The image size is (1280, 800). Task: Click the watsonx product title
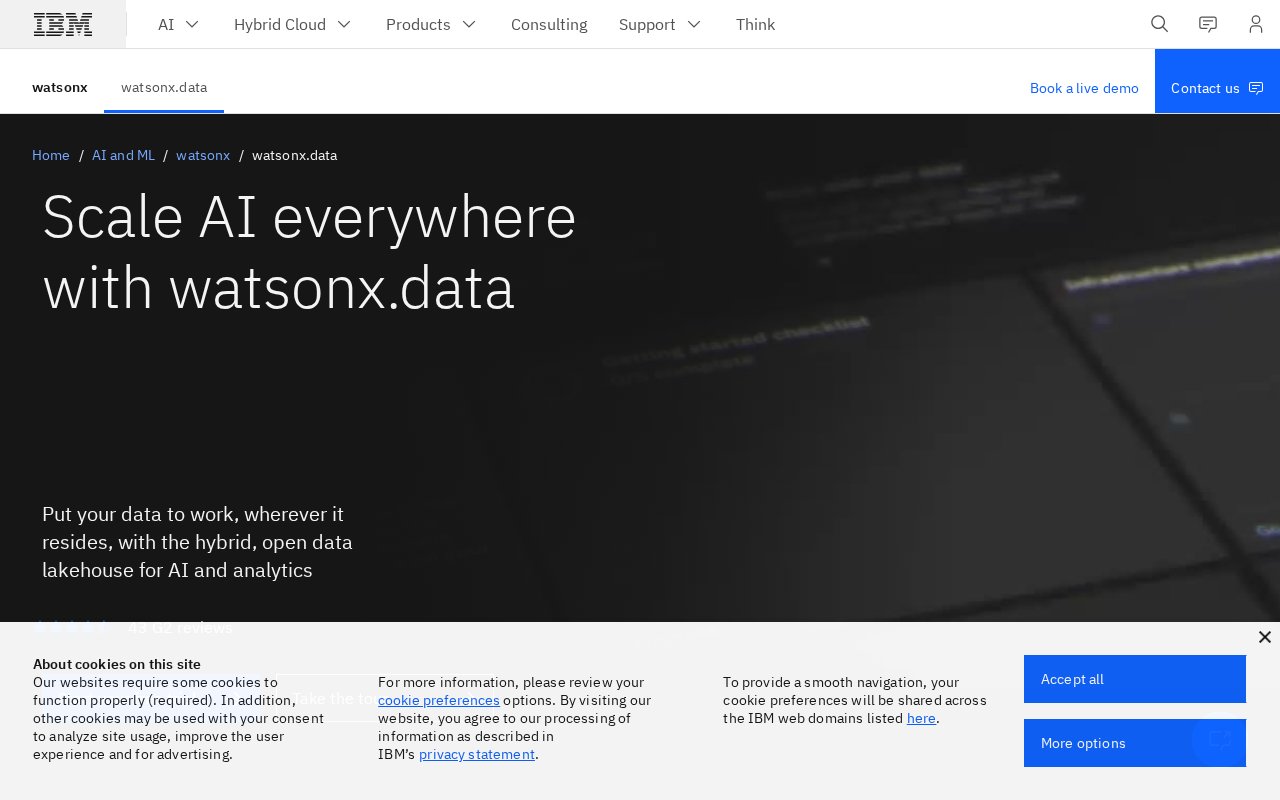[60, 88]
